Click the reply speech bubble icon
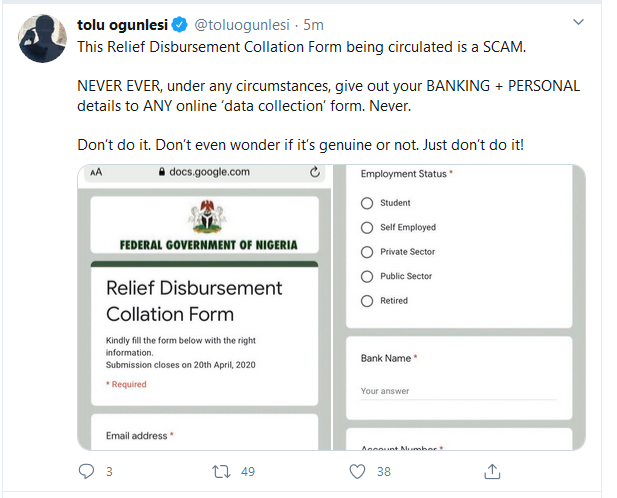The width and height of the screenshot is (617, 498). click(x=86, y=470)
